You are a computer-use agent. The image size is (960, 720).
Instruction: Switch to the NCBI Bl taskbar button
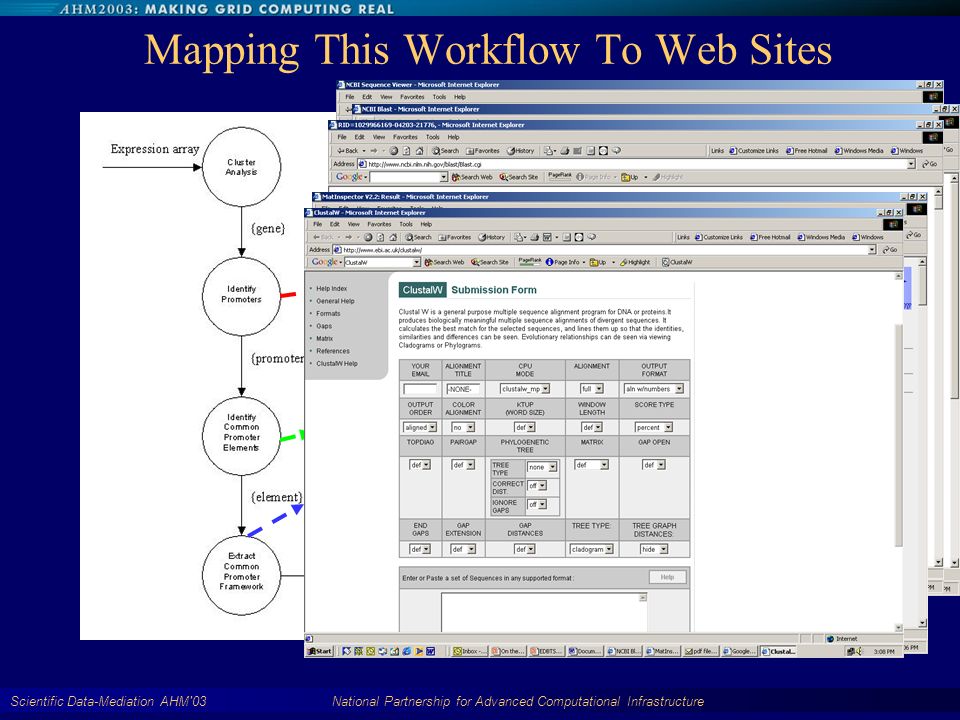click(x=624, y=651)
